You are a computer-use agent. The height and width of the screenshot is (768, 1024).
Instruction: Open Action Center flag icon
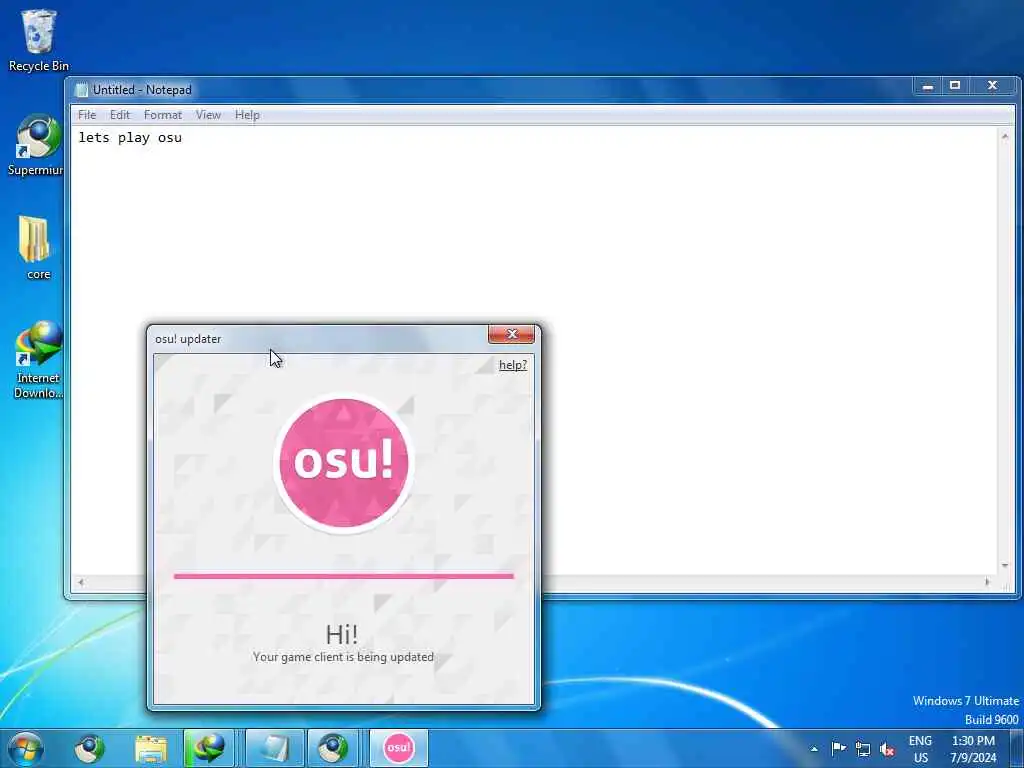(839, 748)
